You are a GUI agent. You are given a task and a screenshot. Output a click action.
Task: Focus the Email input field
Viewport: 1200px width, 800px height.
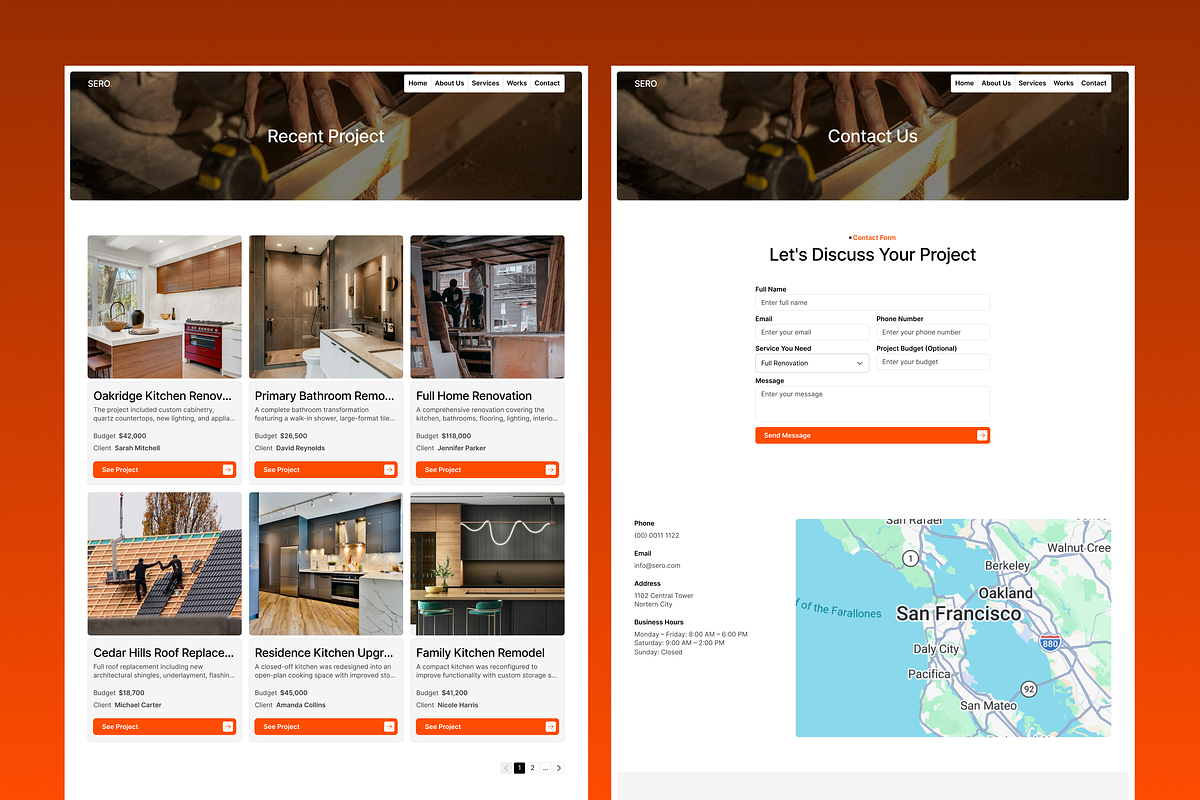click(x=812, y=332)
